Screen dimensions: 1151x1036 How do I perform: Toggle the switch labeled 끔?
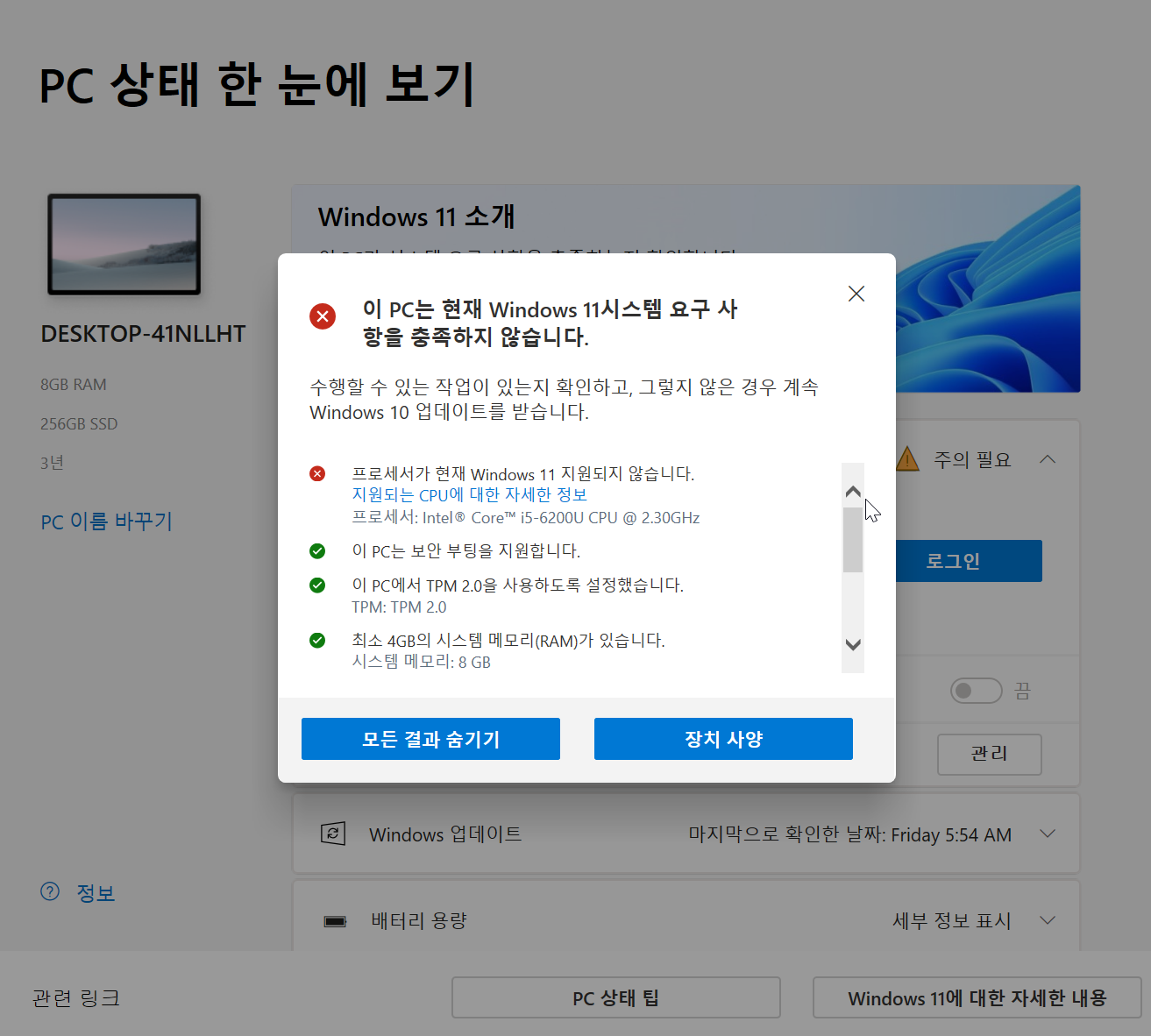click(x=976, y=691)
